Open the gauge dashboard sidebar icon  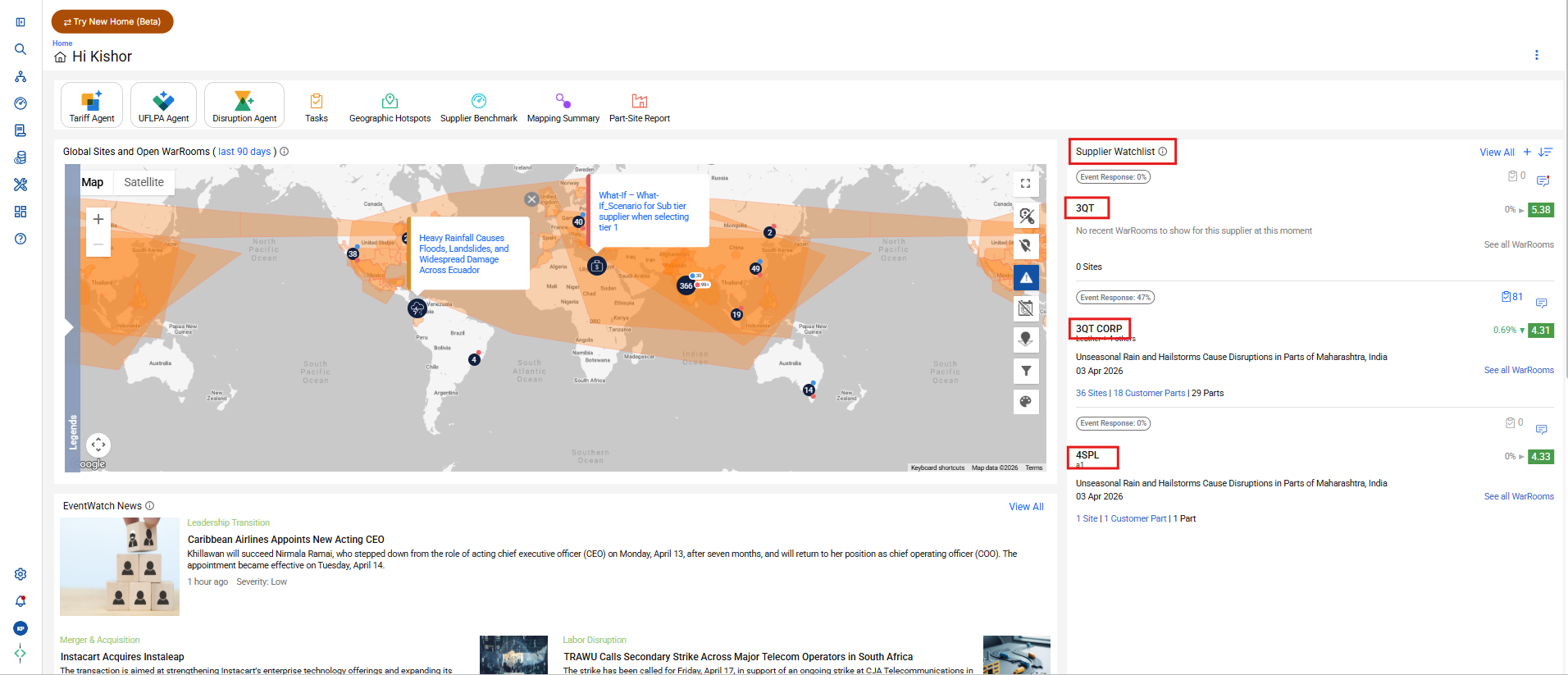tap(21, 103)
